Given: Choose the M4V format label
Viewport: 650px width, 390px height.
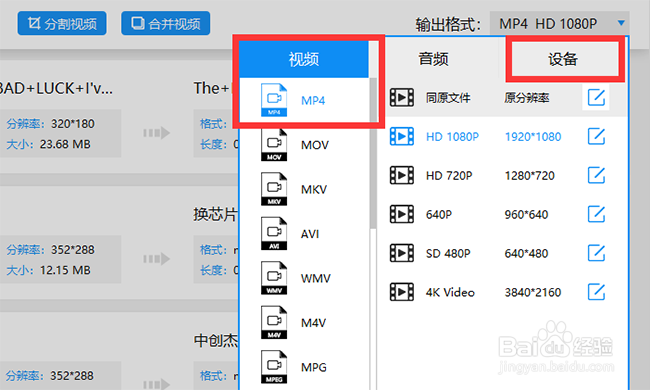Looking at the screenshot, I should pos(313,323).
